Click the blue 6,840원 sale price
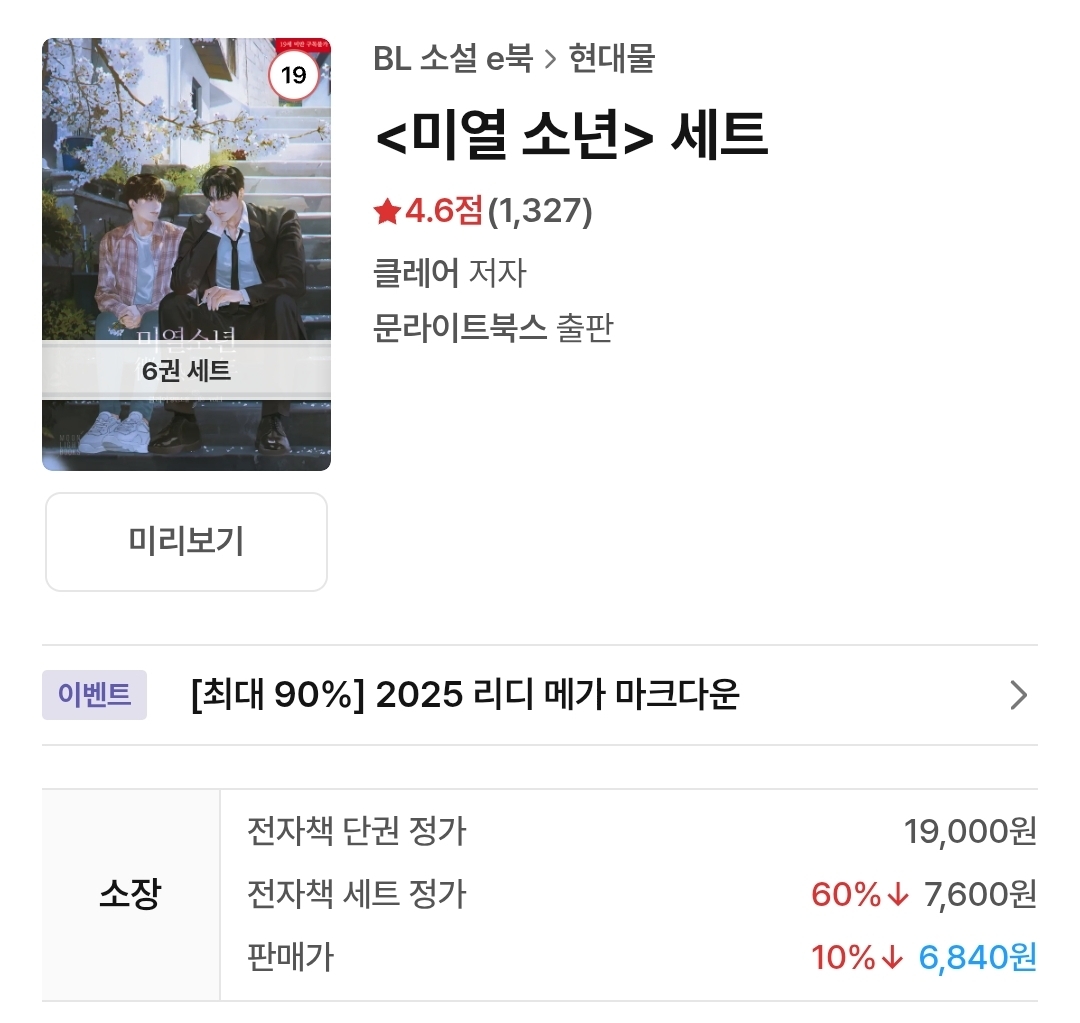 point(977,958)
